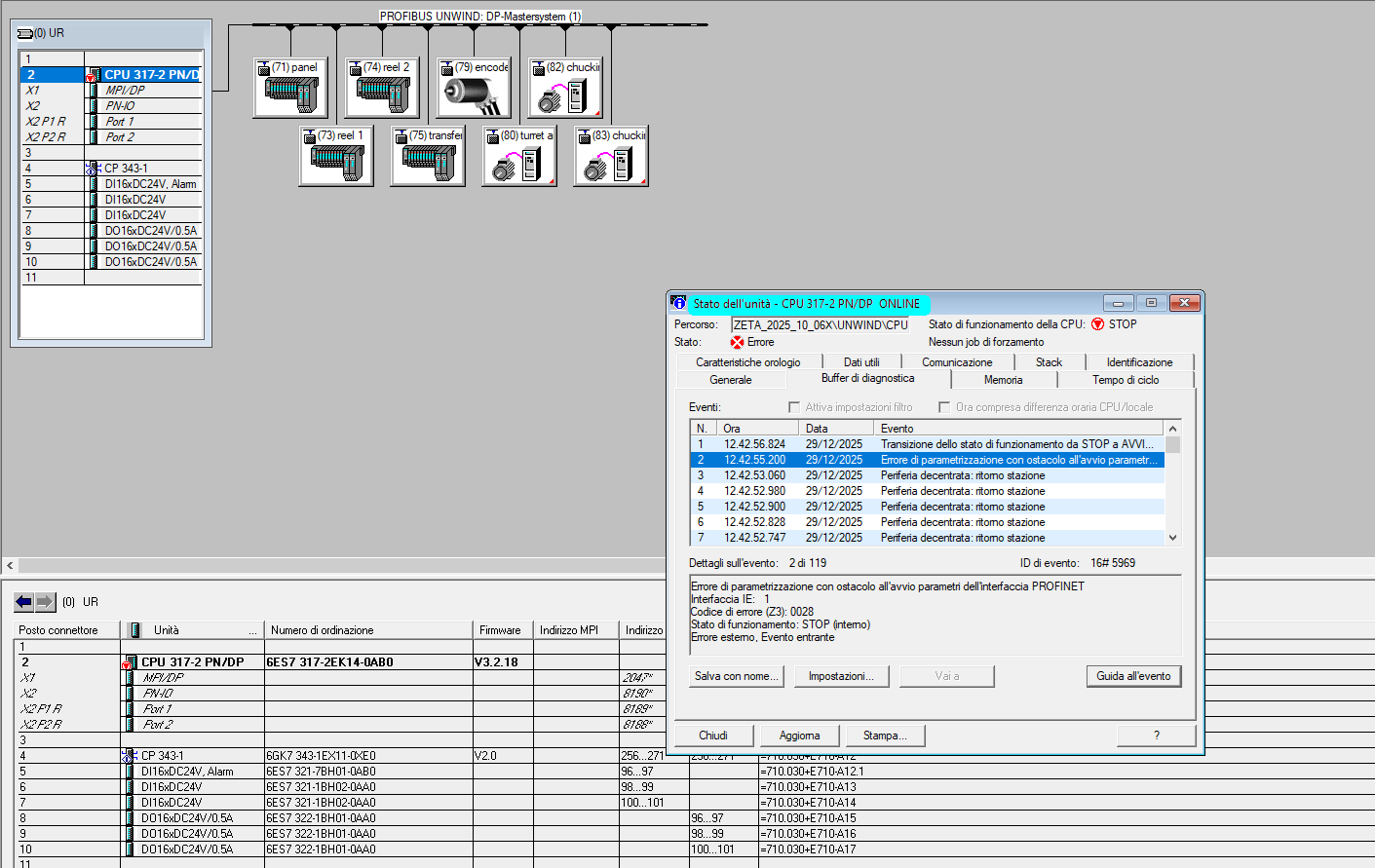Enable the Attiva impostazioni filtro checkbox
Viewport: 1375px width, 868px height.
793,407
